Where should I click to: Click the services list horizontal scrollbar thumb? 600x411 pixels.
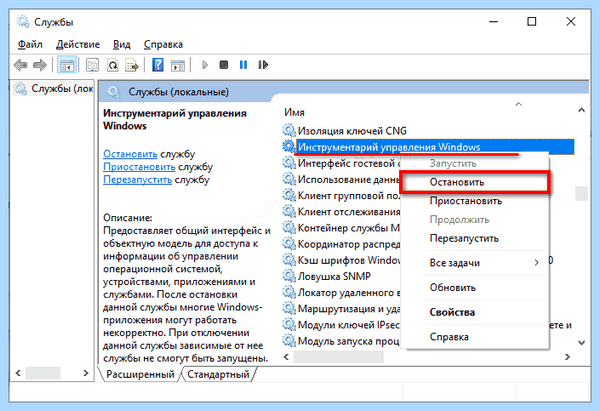(x=339, y=357)
